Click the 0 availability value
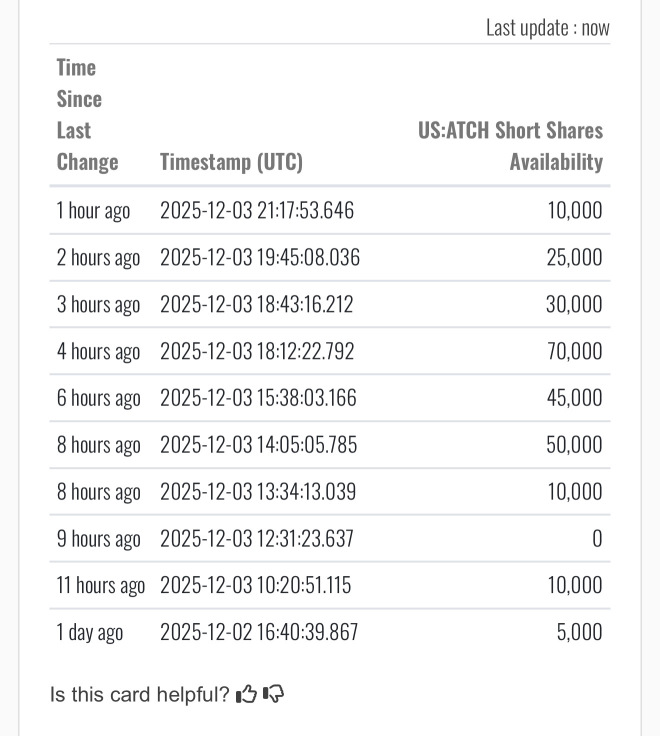 tap(597, 538)
